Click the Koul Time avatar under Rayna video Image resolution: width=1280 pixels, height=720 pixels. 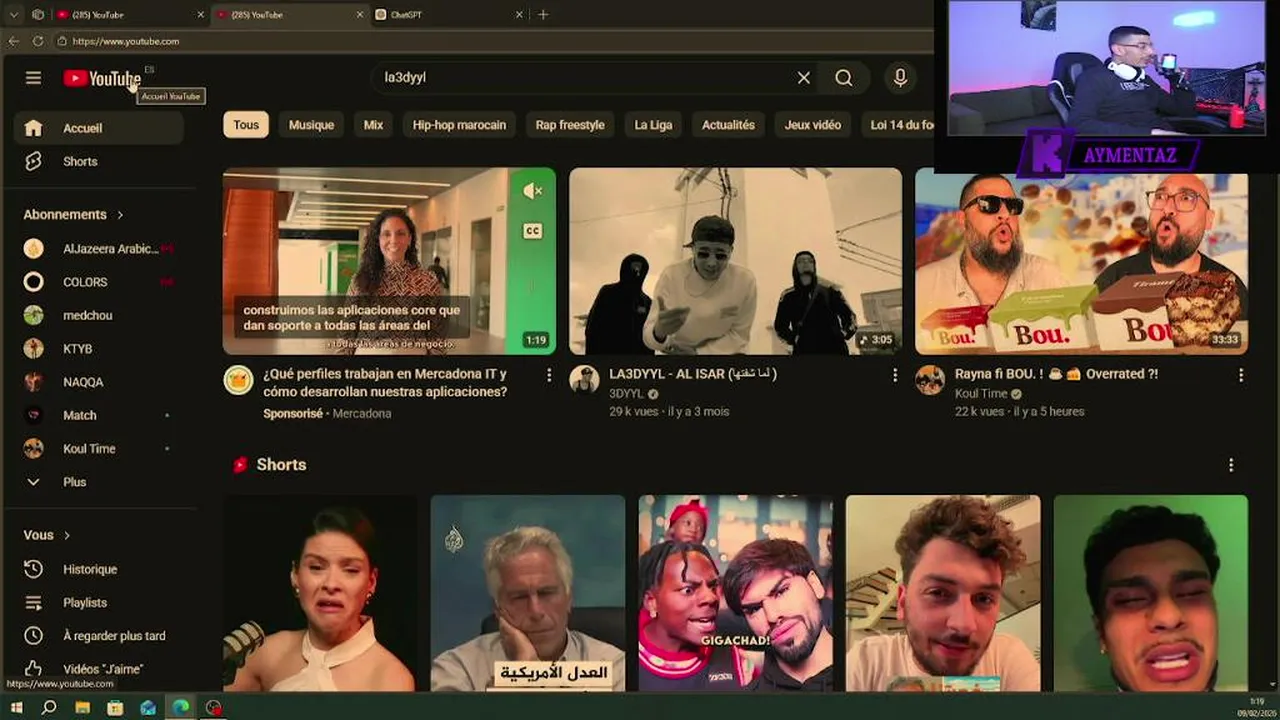(930, 380)
